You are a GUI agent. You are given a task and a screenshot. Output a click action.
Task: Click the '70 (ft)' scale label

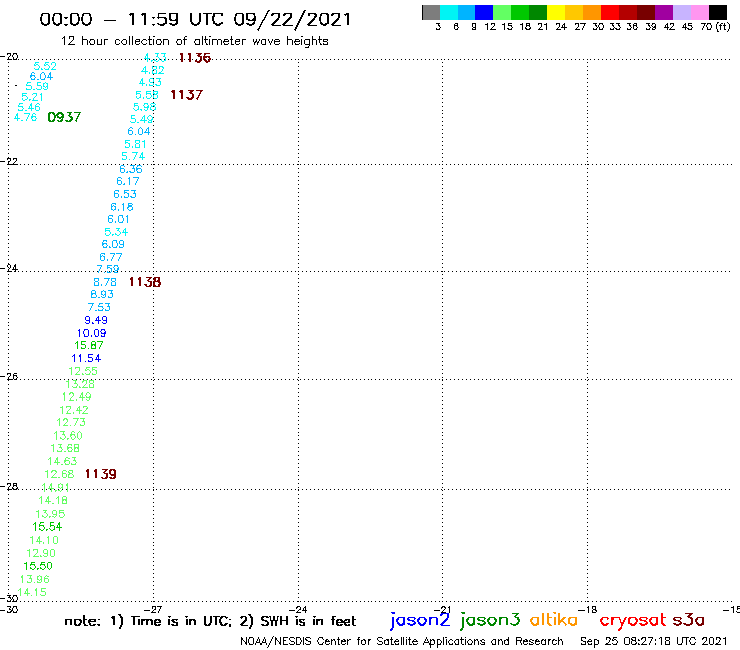pos(715,26)
